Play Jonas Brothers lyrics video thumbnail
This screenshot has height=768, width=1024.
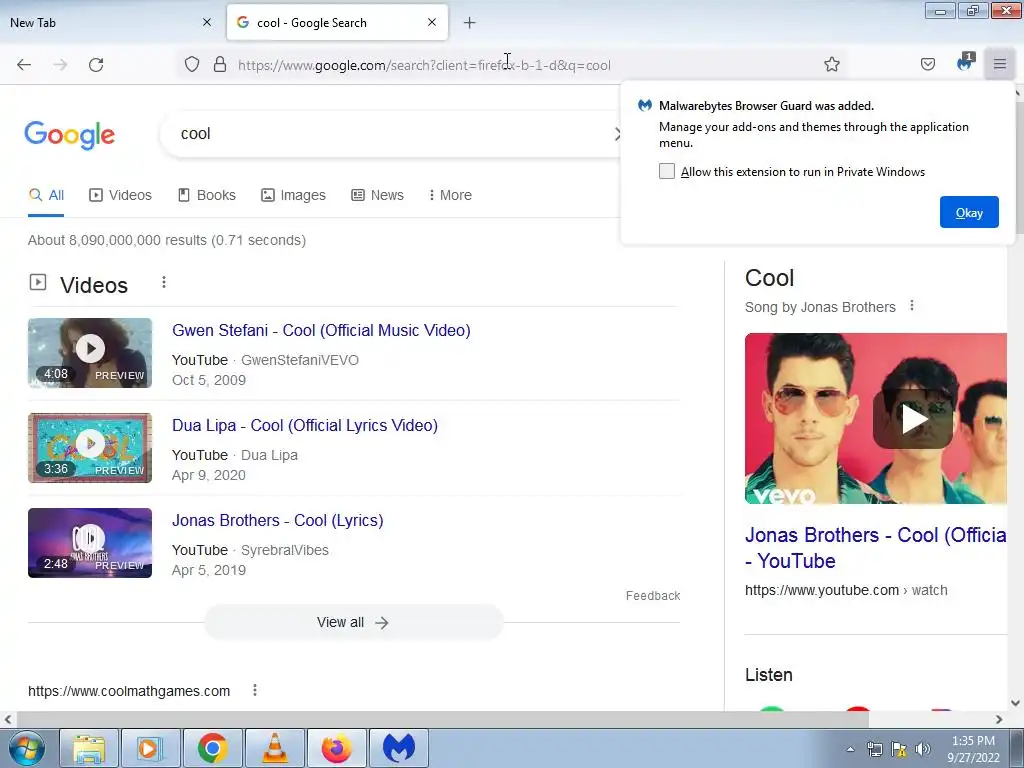90,543
